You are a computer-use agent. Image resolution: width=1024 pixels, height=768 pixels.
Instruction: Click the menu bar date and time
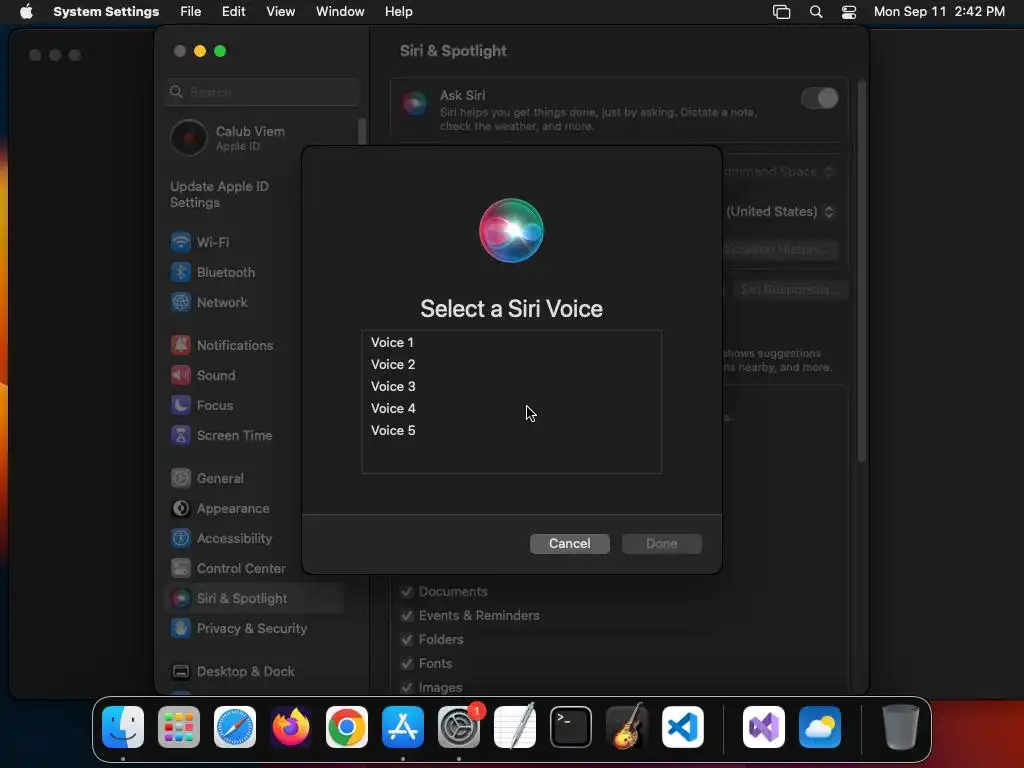pos(939,12)
